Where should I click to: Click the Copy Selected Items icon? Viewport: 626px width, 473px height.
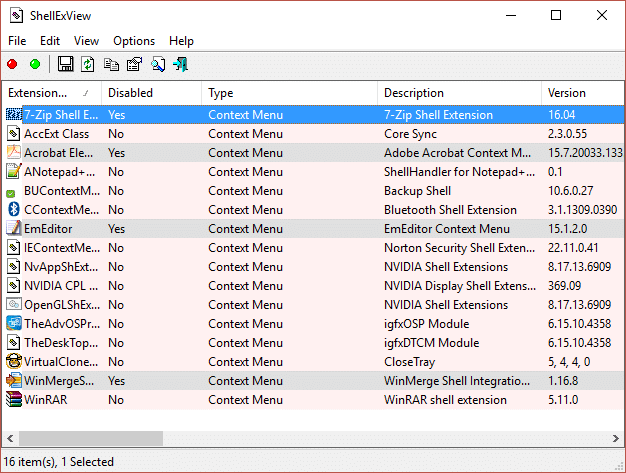pos(111,65)
